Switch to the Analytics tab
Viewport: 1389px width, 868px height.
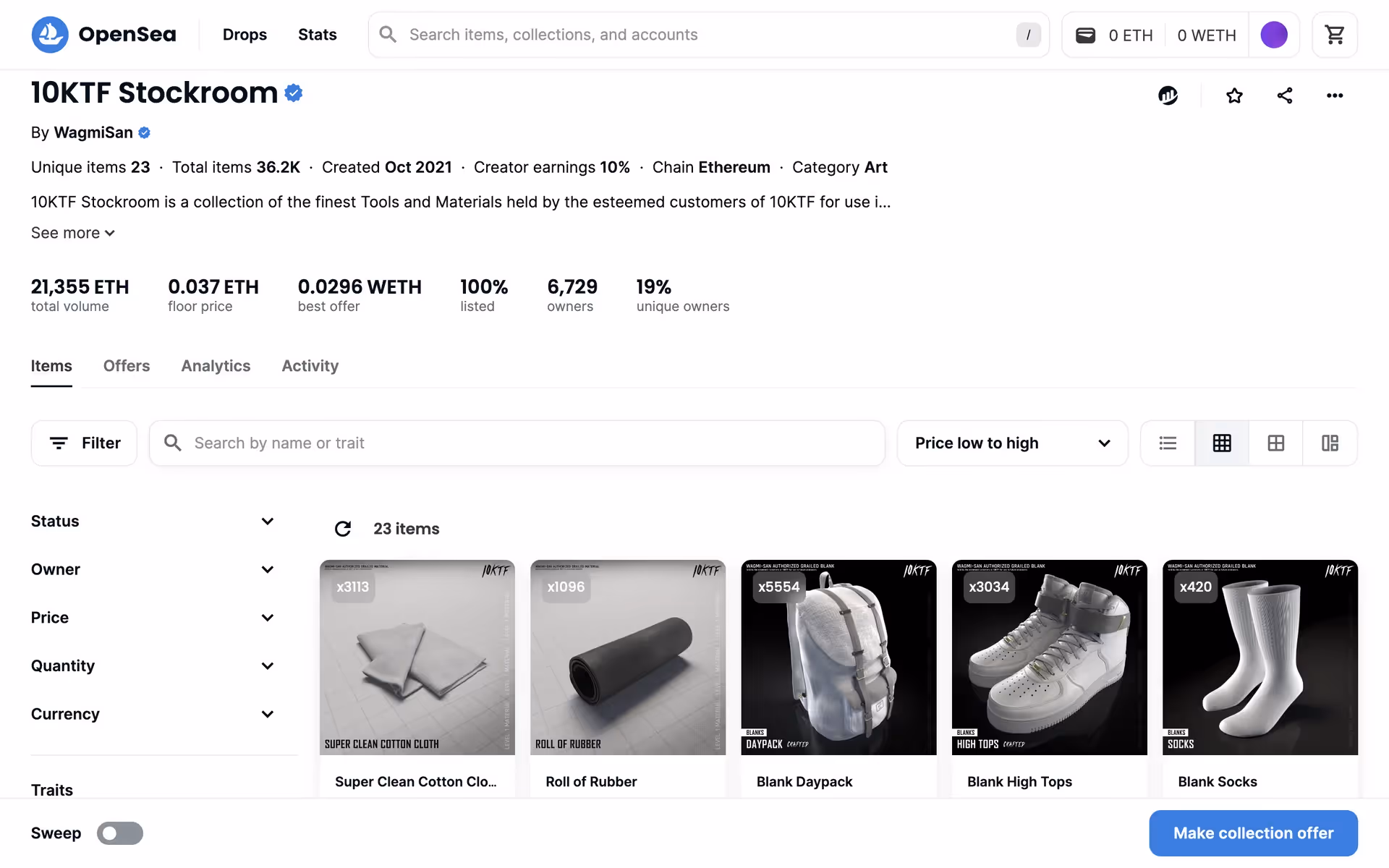216,366
